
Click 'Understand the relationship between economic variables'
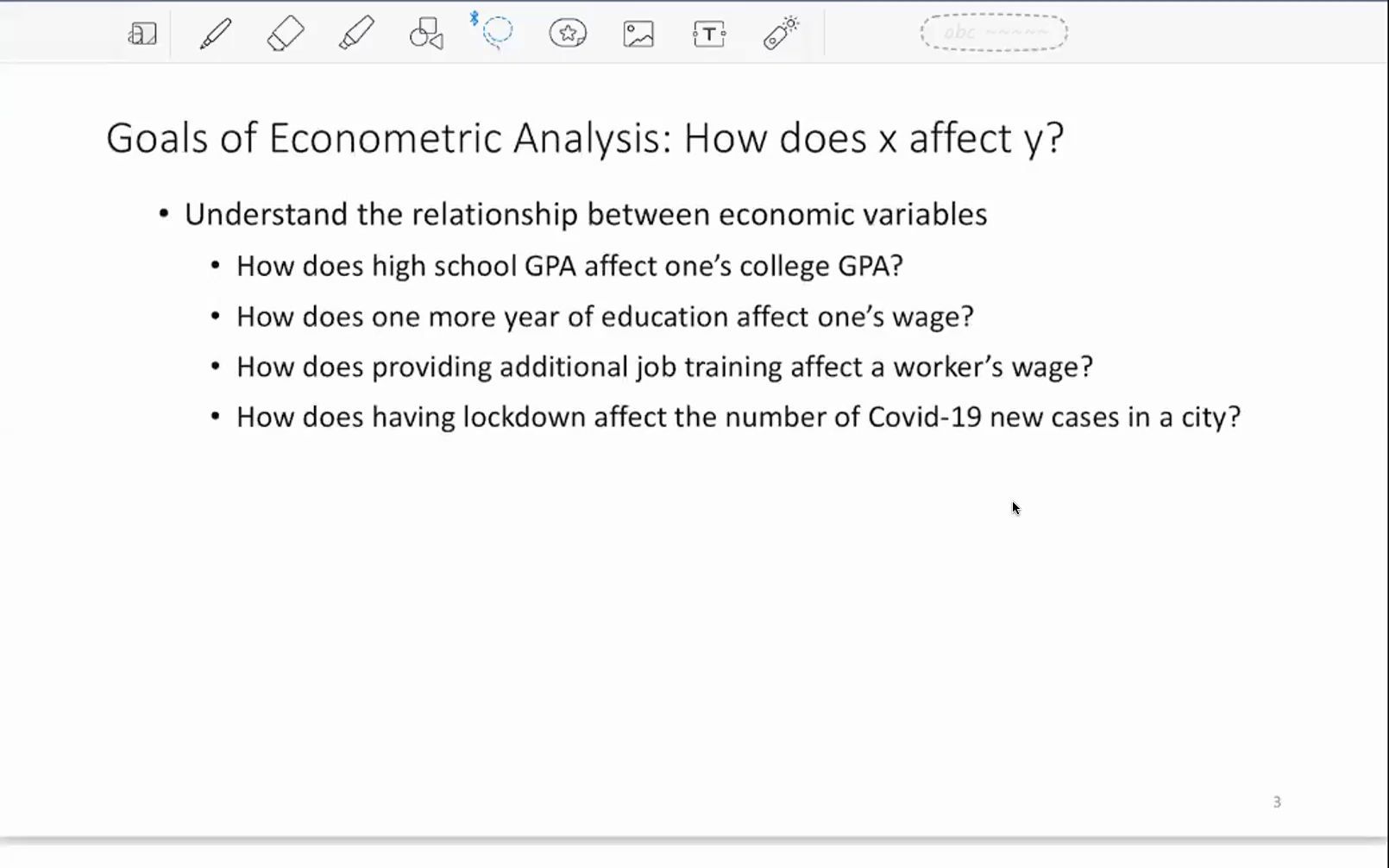coord(586,214)
